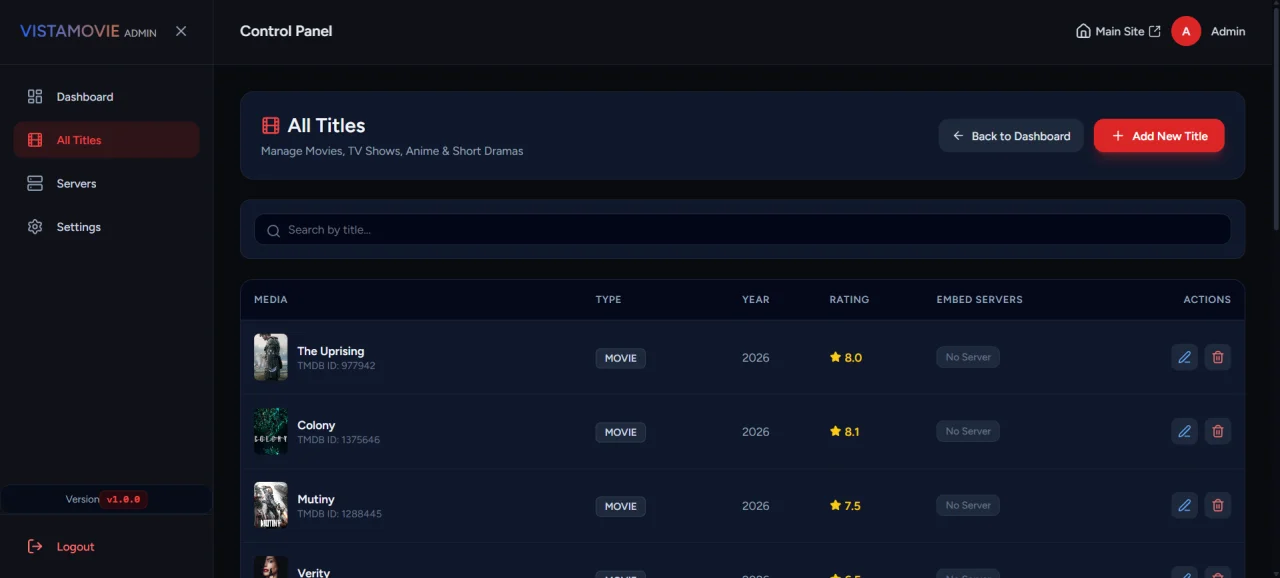Click No Server badge for The Uprising

[968, 357]
